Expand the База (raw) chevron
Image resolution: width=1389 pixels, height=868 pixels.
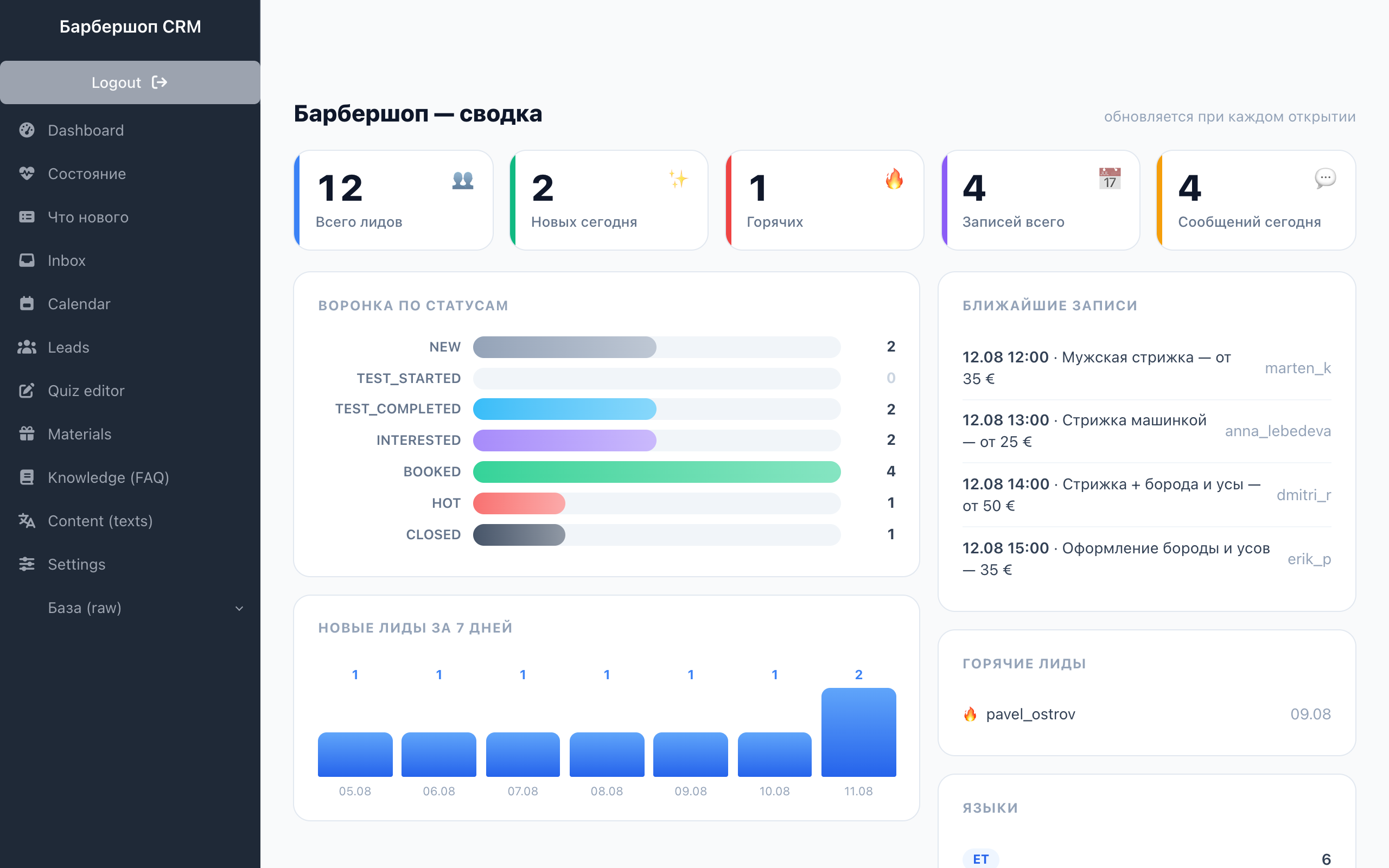(239, 608)
